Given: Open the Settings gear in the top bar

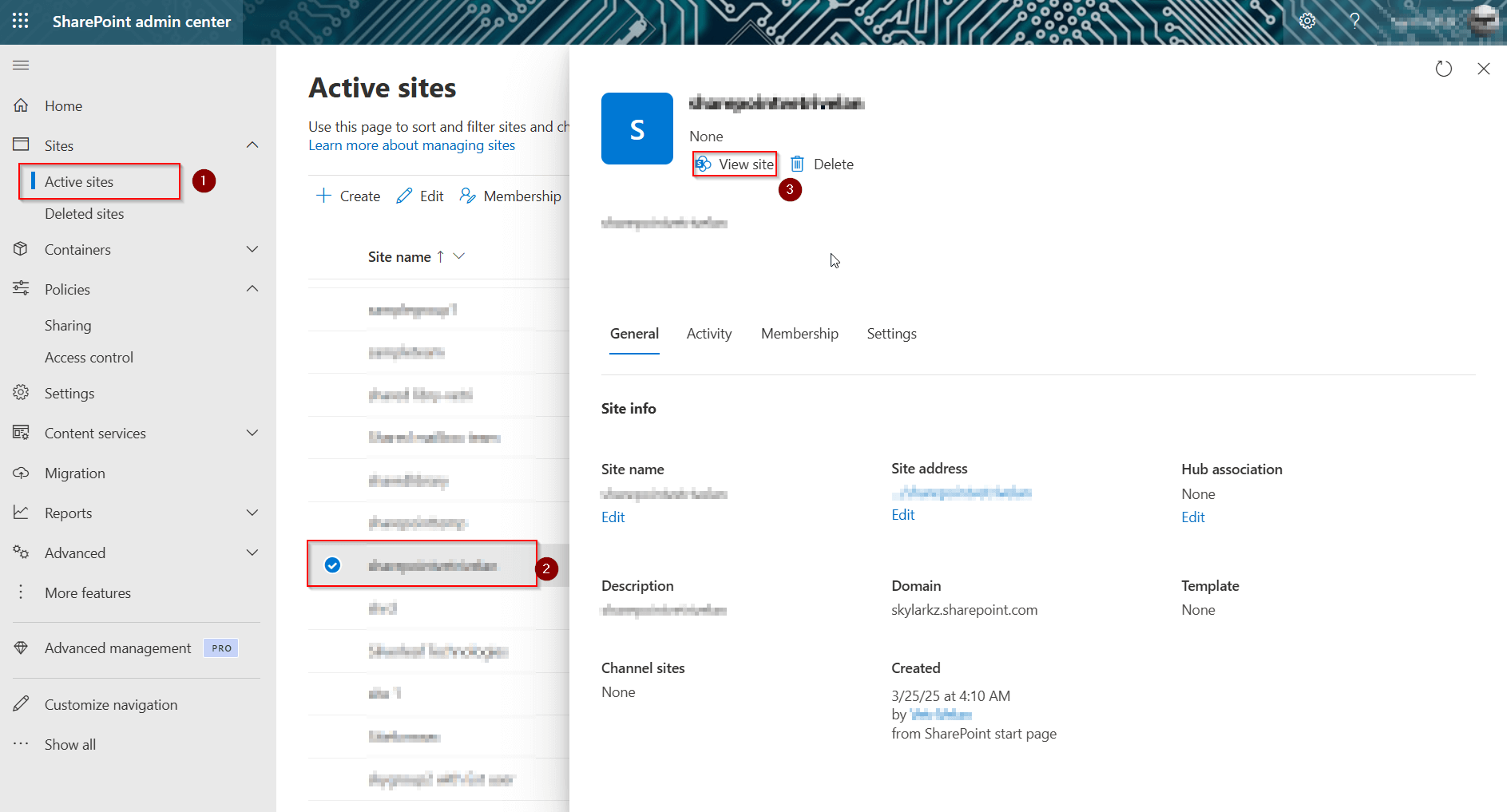Looking at the screenshot, I should click(1307, 21).
